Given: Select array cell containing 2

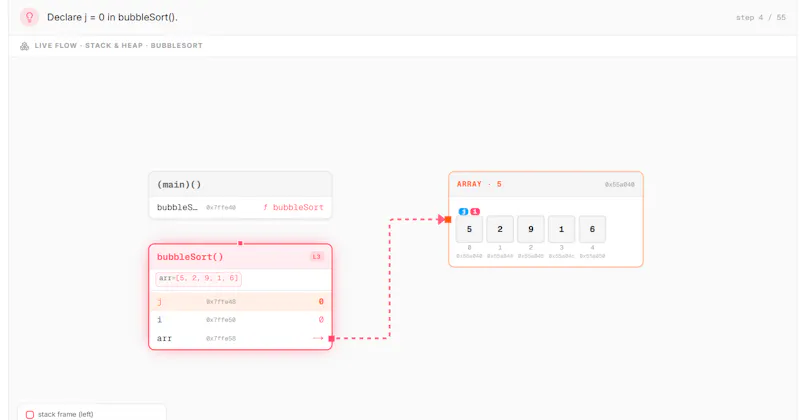Looking at the screenshot, I should click(x=500, y=229).
